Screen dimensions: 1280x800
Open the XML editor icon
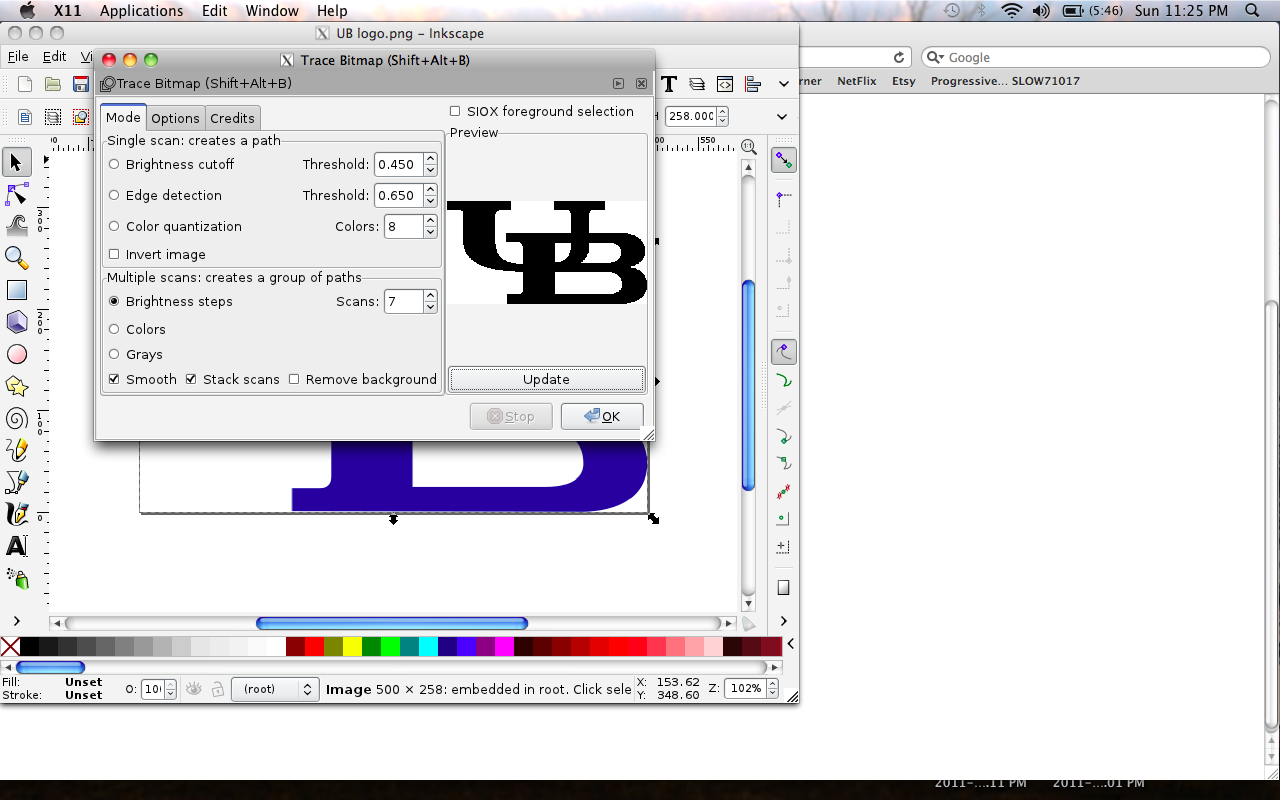tap(725, 84)
